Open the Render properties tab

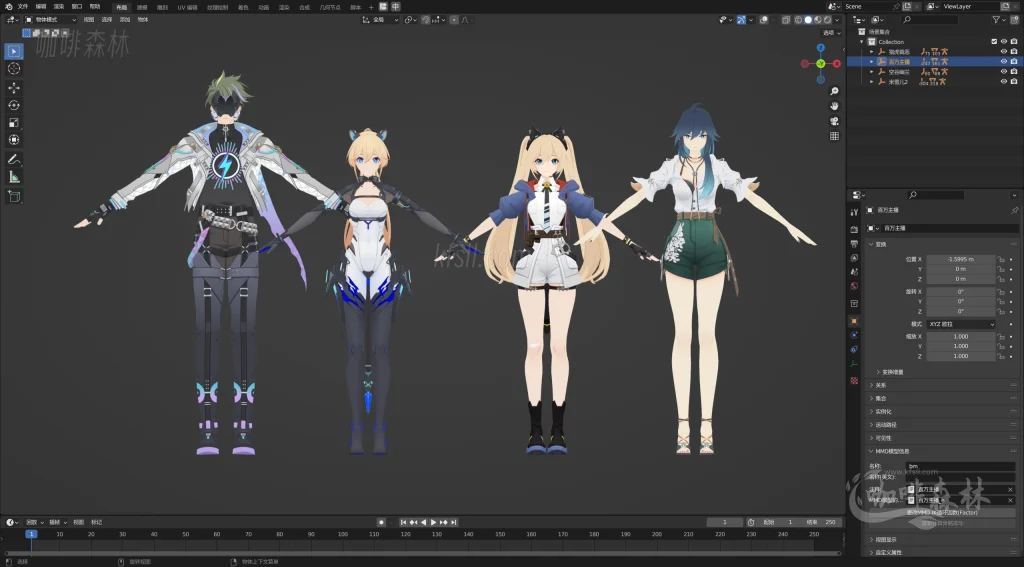tap(854, 229)
